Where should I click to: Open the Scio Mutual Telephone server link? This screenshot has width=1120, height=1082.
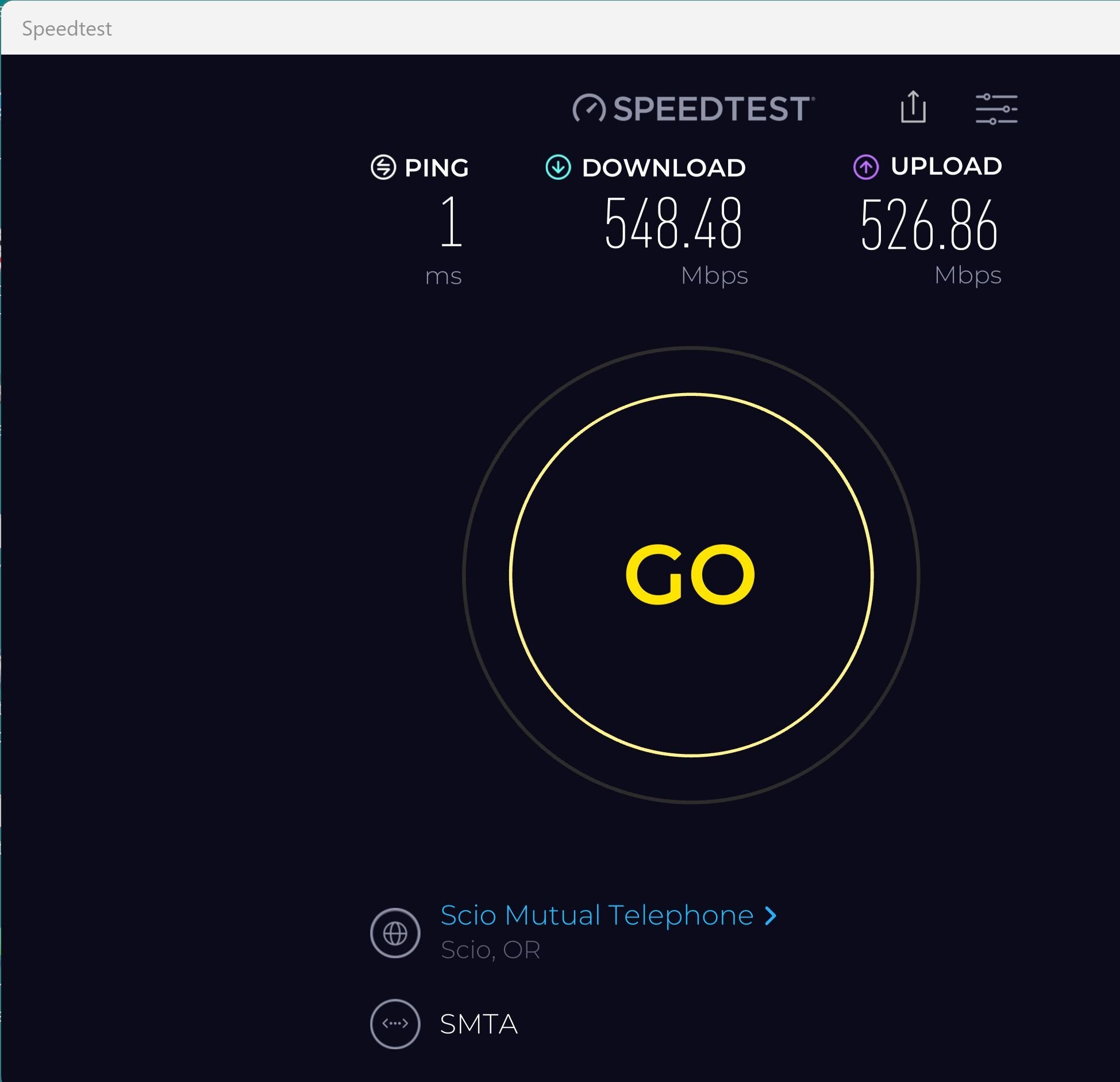pos(596,915)
